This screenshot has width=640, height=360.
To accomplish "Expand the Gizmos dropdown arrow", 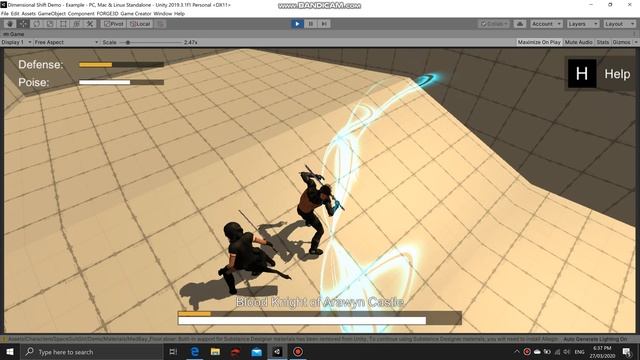I will click(636, 42).
